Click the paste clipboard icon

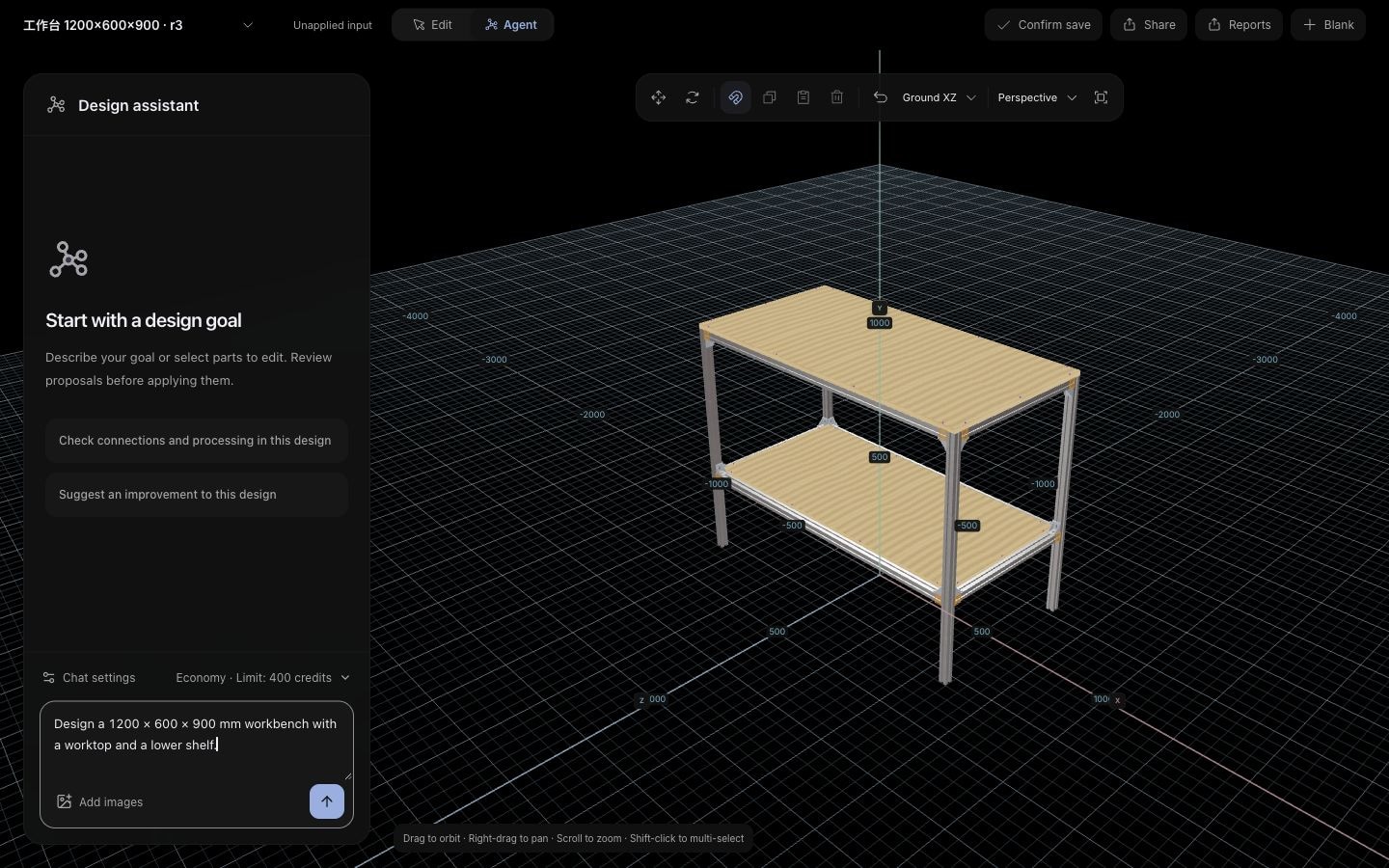803,97
